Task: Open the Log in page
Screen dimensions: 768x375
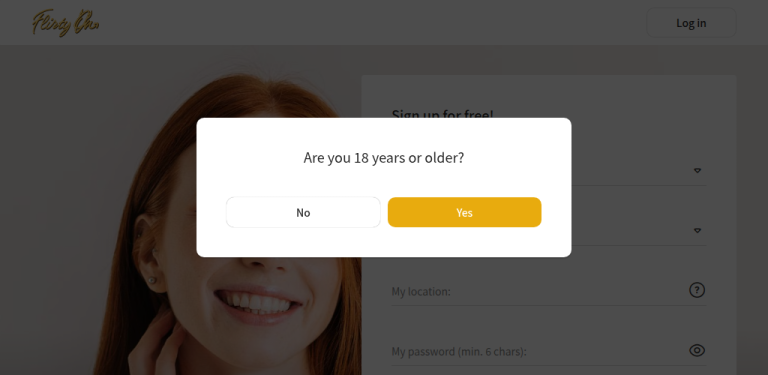Action: click(x=691, y=23)
